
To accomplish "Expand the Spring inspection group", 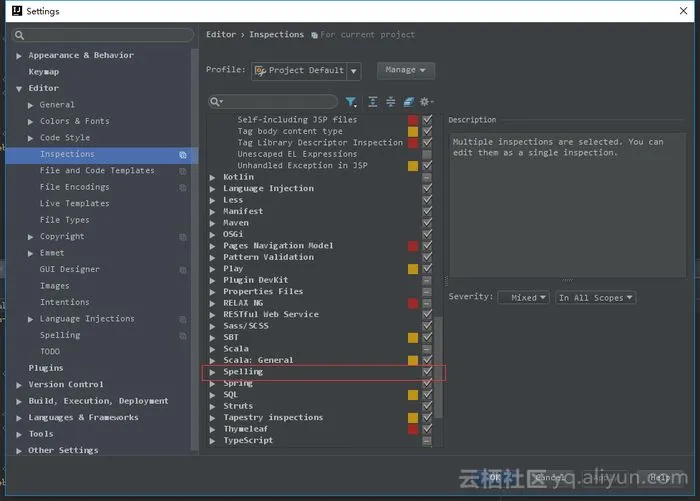I will (x=212, y=384).
